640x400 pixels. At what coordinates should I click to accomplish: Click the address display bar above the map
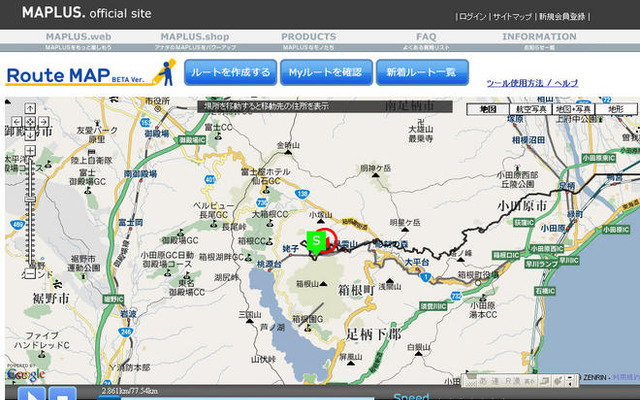pos(325,107)
